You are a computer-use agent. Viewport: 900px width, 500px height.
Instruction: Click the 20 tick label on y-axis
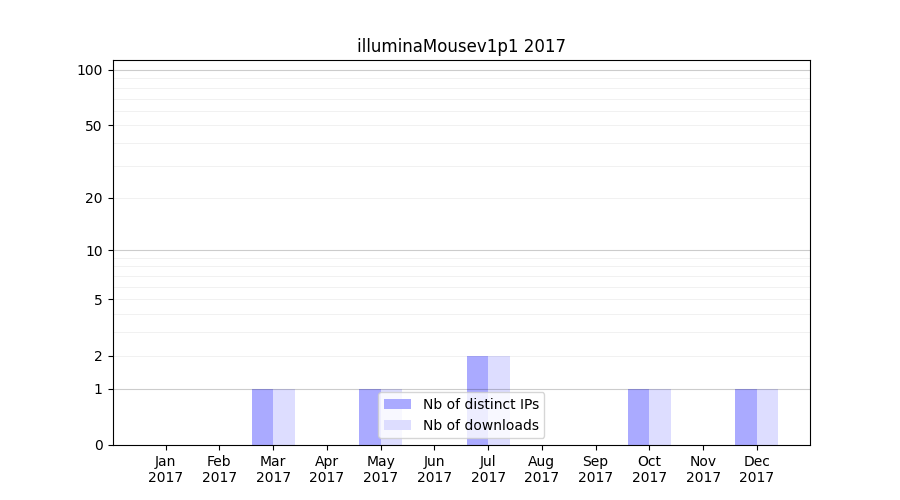(94, 198)
